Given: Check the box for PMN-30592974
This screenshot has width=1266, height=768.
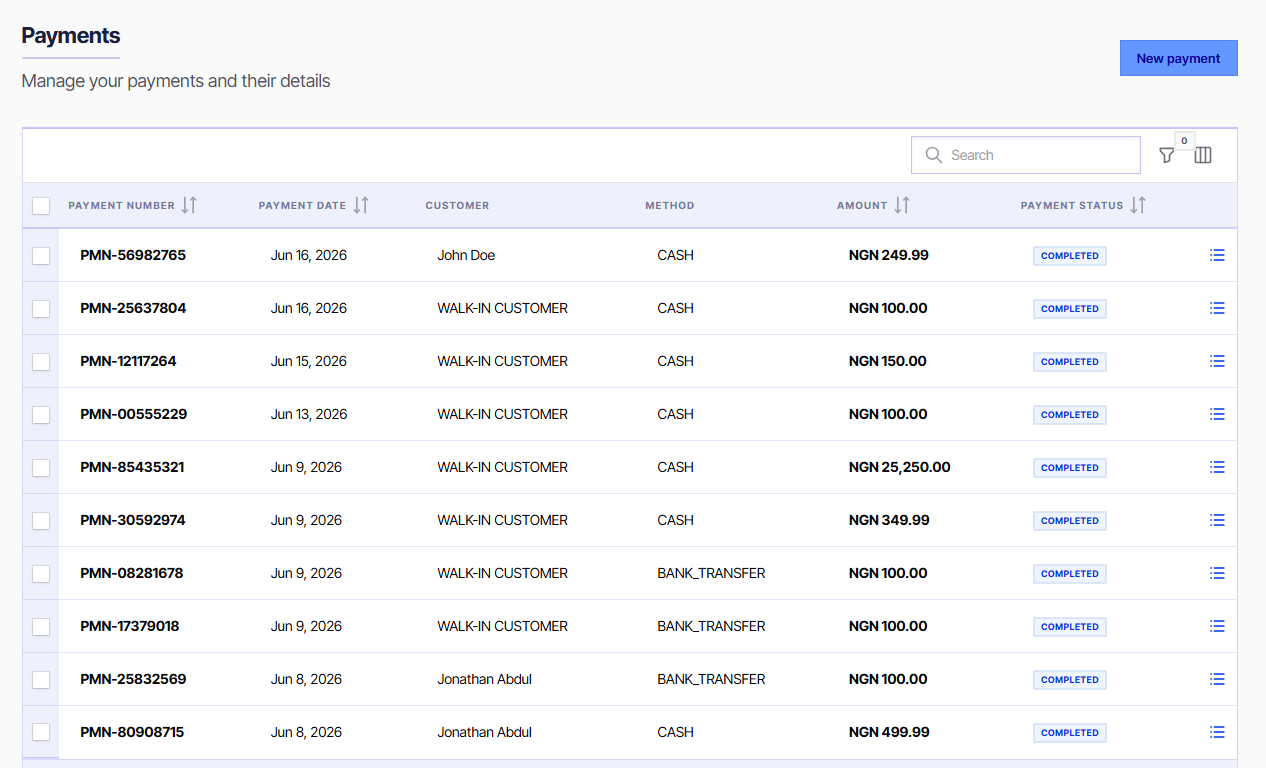Looking at the screenshot, I should point(41,521).
